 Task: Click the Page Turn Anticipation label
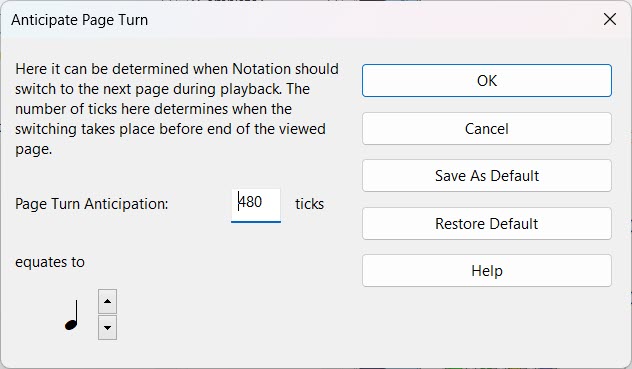click(91, 204)
